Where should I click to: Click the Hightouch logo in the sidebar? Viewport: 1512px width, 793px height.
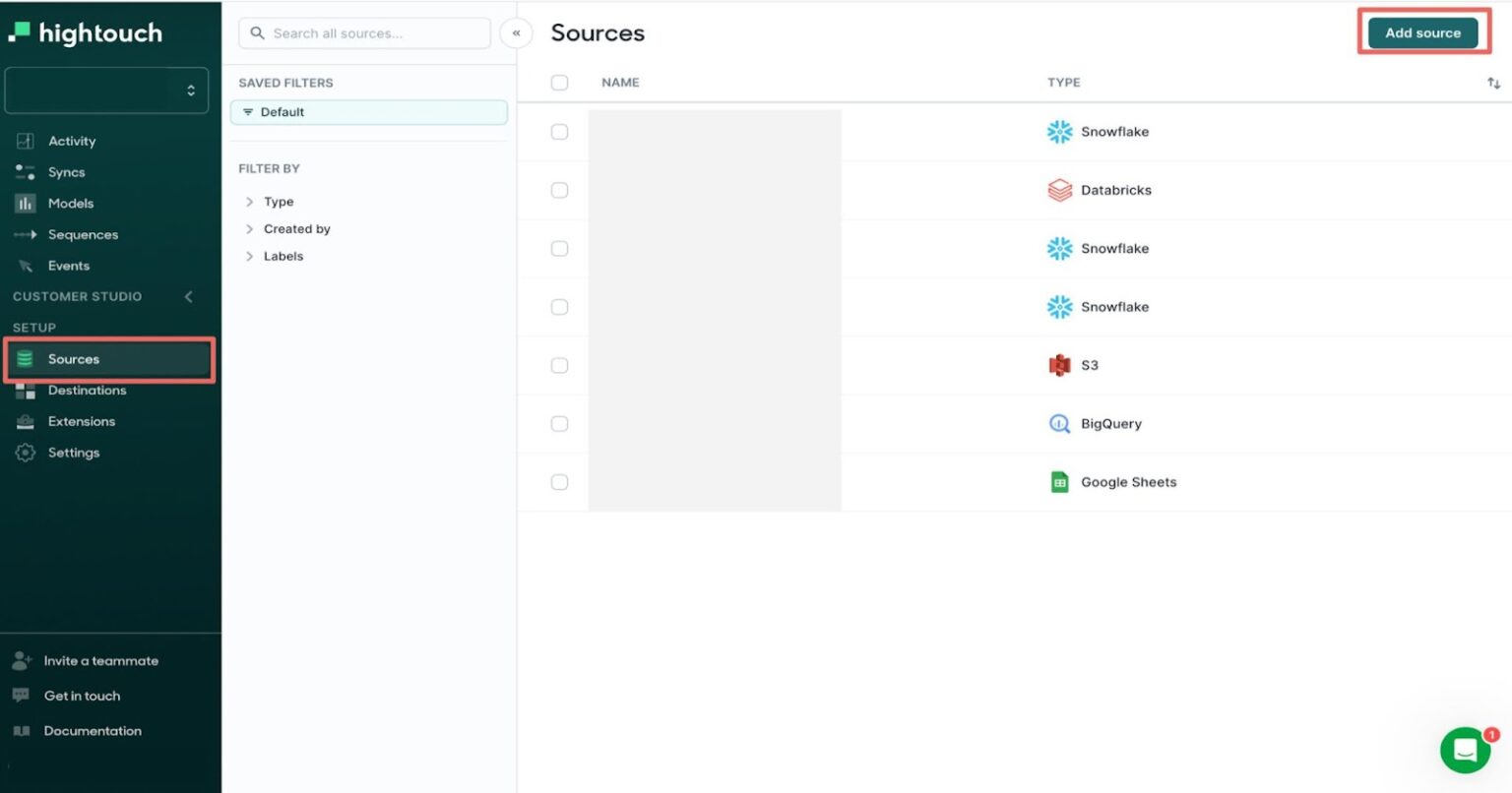[x=87, y=32]
